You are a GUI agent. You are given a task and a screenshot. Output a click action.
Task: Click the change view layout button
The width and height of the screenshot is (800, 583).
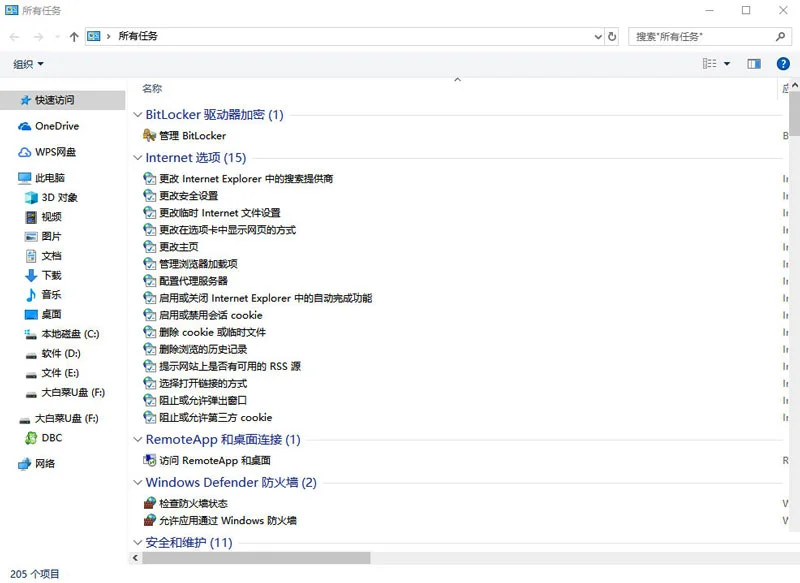pos(709,64)
